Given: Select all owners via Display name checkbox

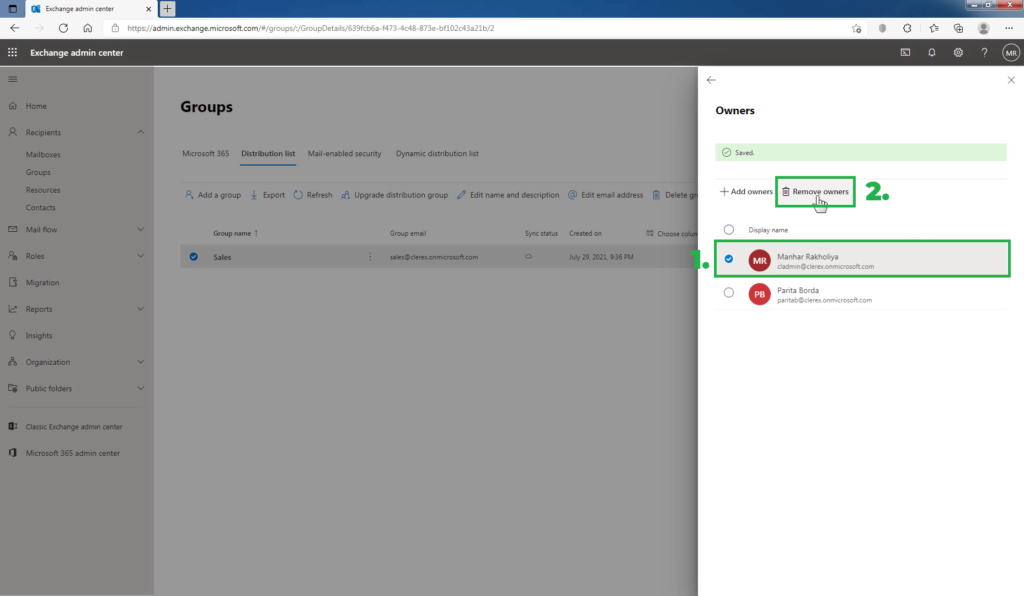Looking at the screenshot, I should click(729, 230).
